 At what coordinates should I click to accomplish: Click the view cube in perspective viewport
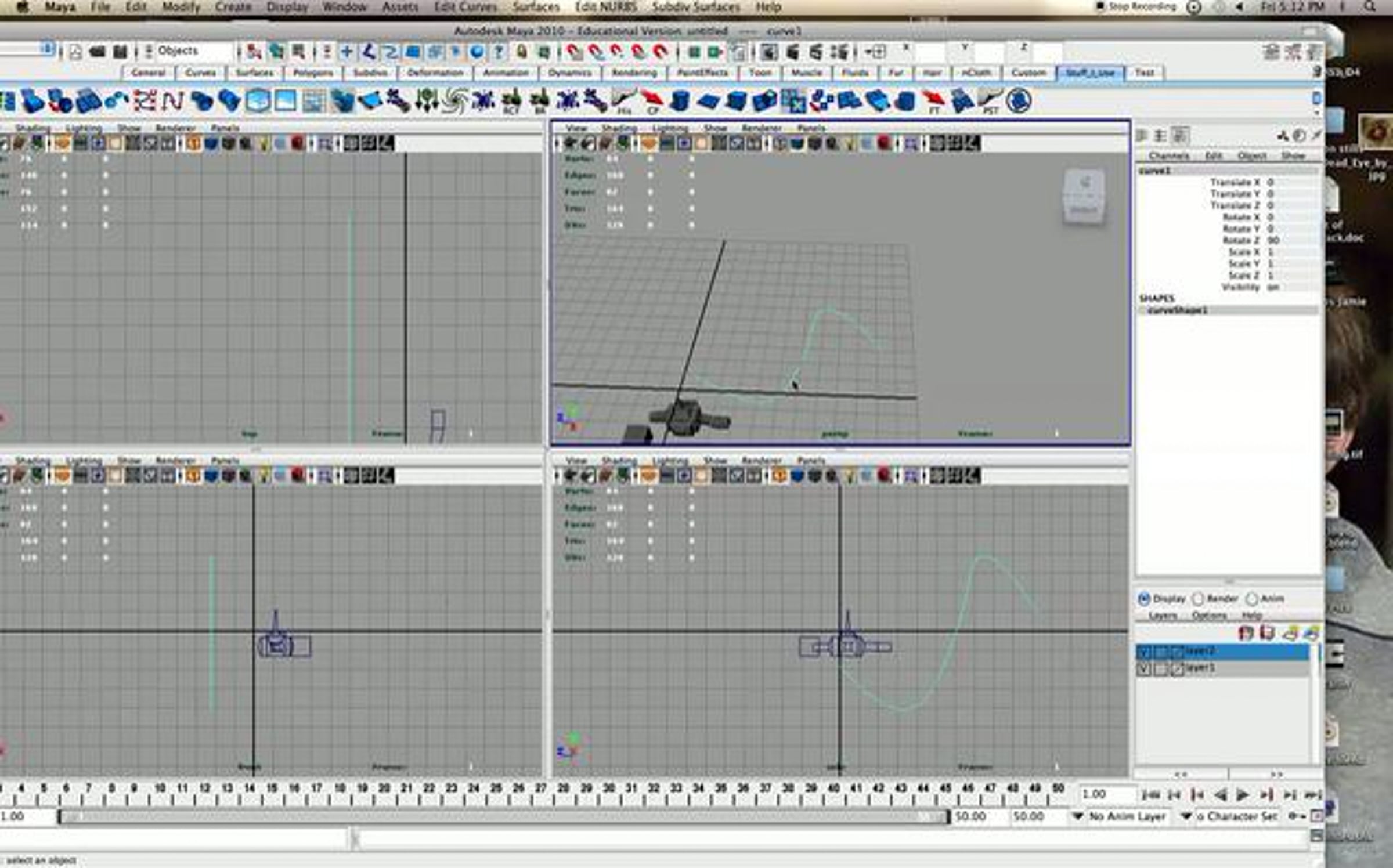coord(1083,196)
